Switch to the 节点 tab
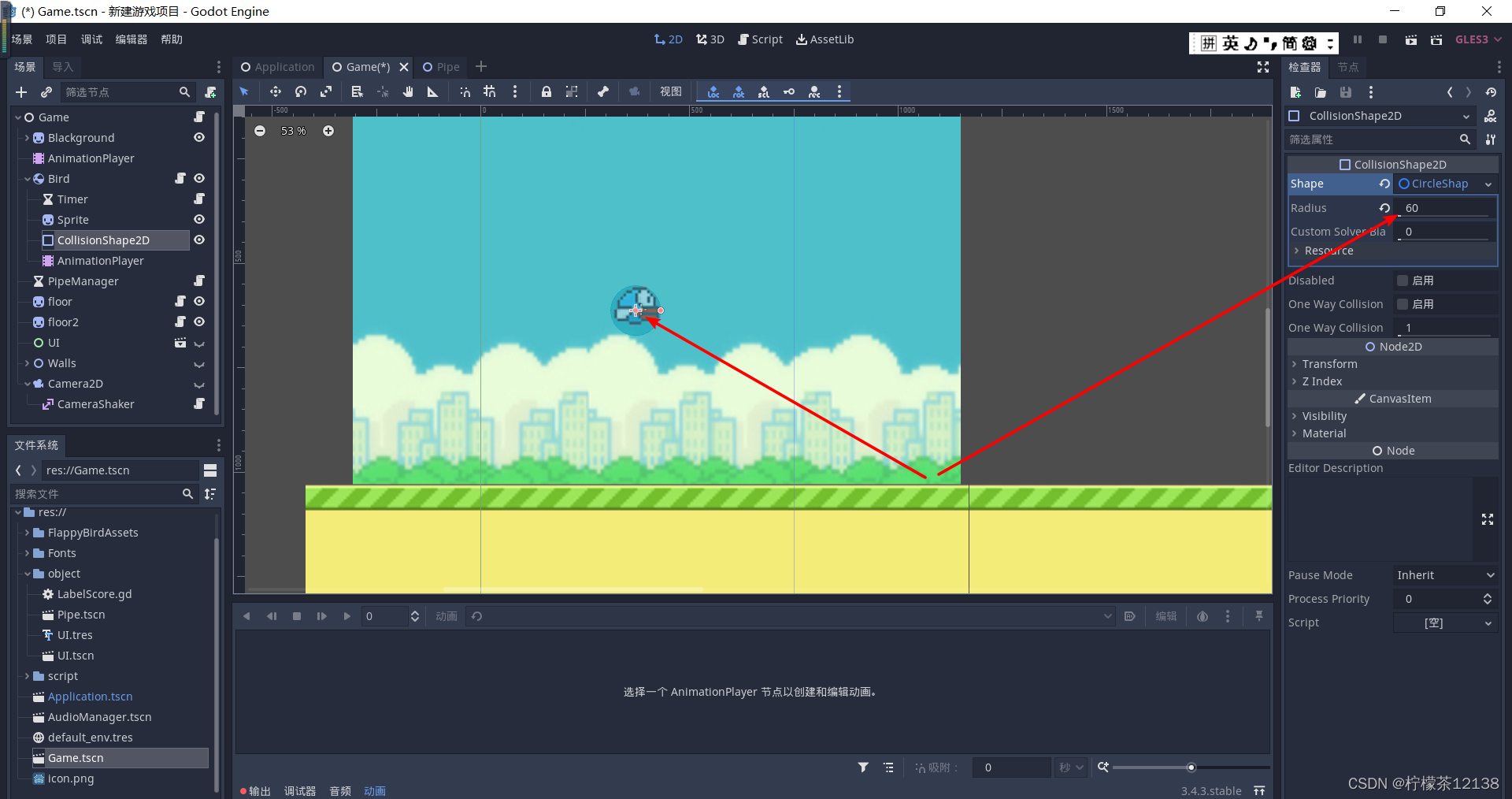This screenshot has width=1512, height=799. [x=1348, y=67]
